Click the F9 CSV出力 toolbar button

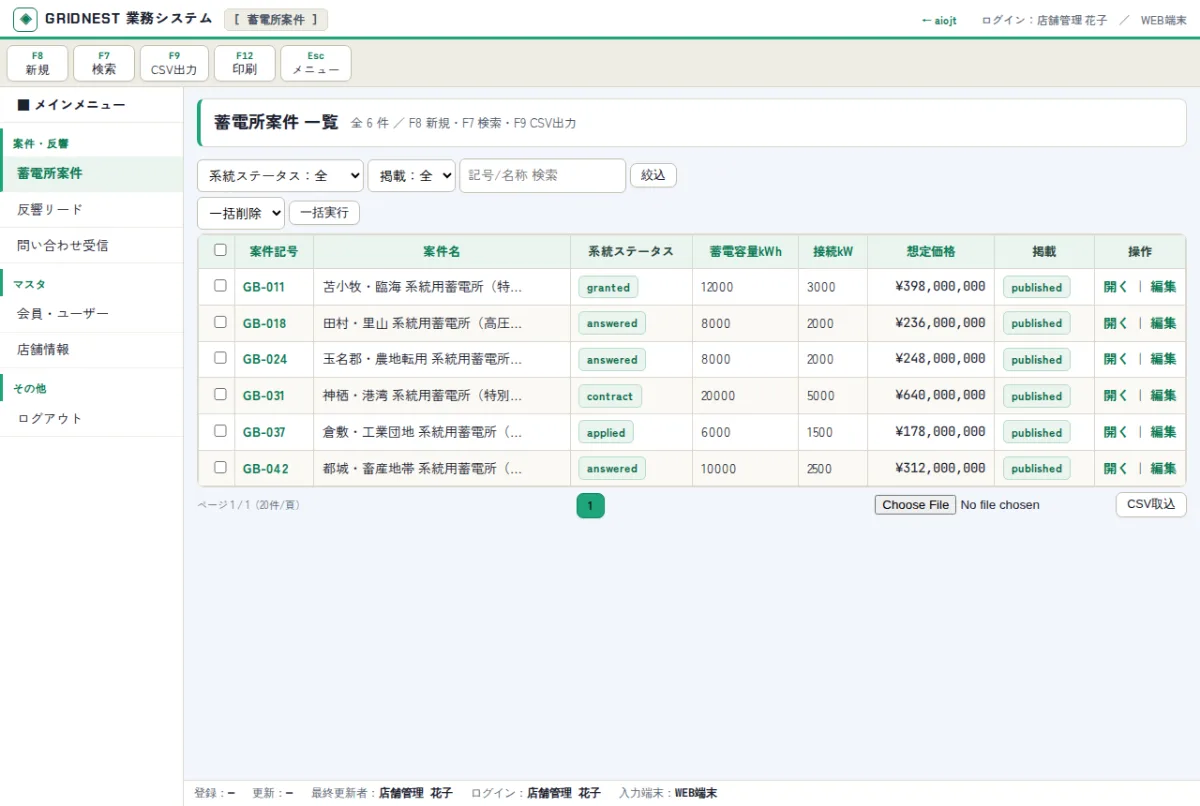tap(174, 63)
